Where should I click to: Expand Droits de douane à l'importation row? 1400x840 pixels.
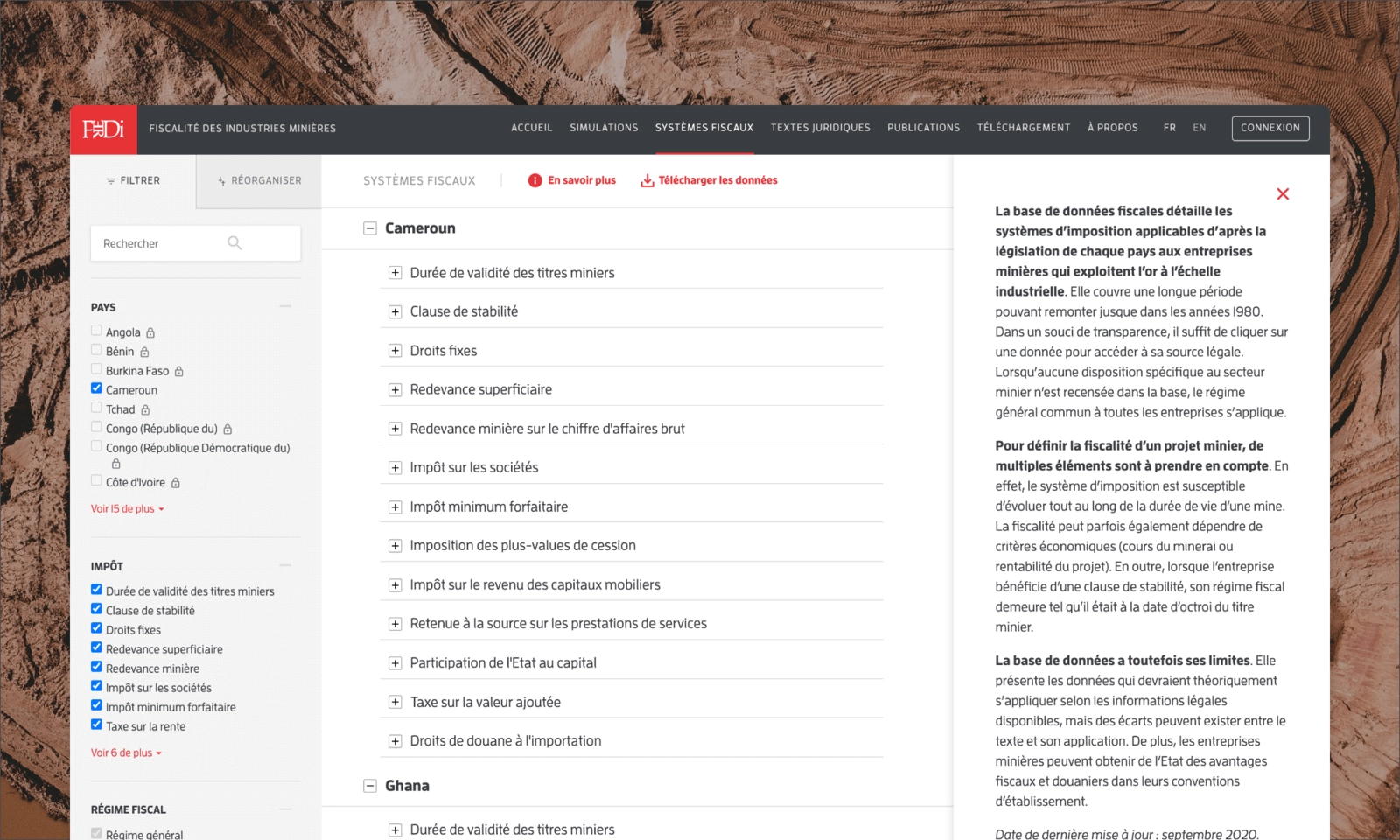(x=395, y=741)
